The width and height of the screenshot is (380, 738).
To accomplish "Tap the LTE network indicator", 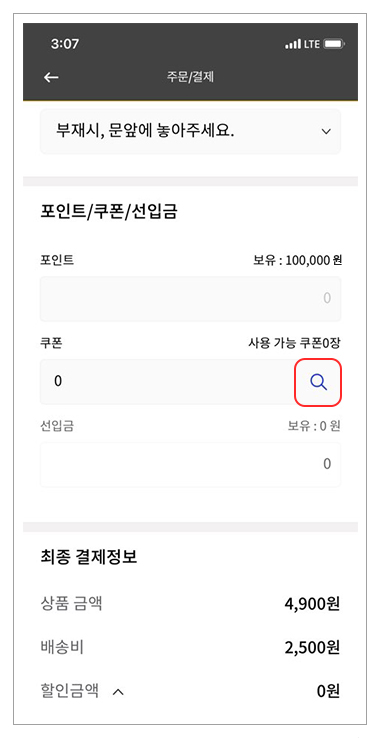I will [x=312, y=44].
